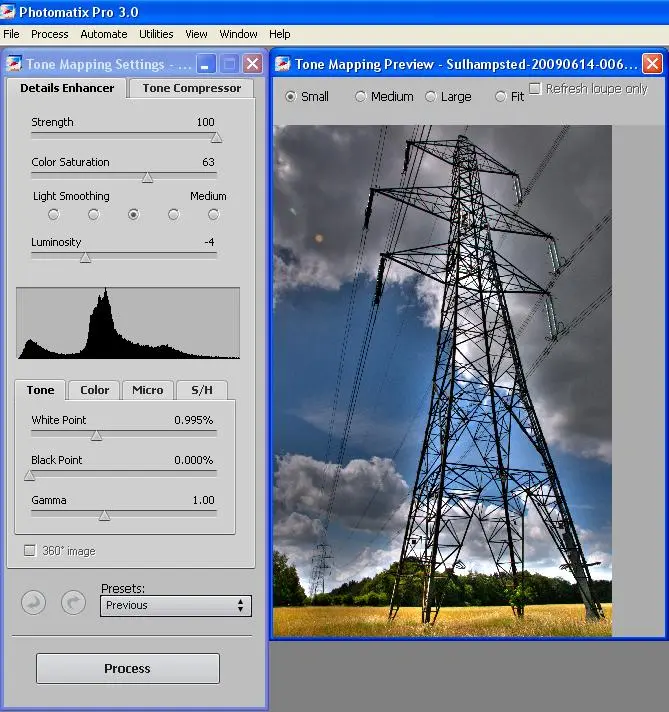Click the undo arrow button near Presets
The height and width of the screenshot is (712, 669).
[33, 603]
